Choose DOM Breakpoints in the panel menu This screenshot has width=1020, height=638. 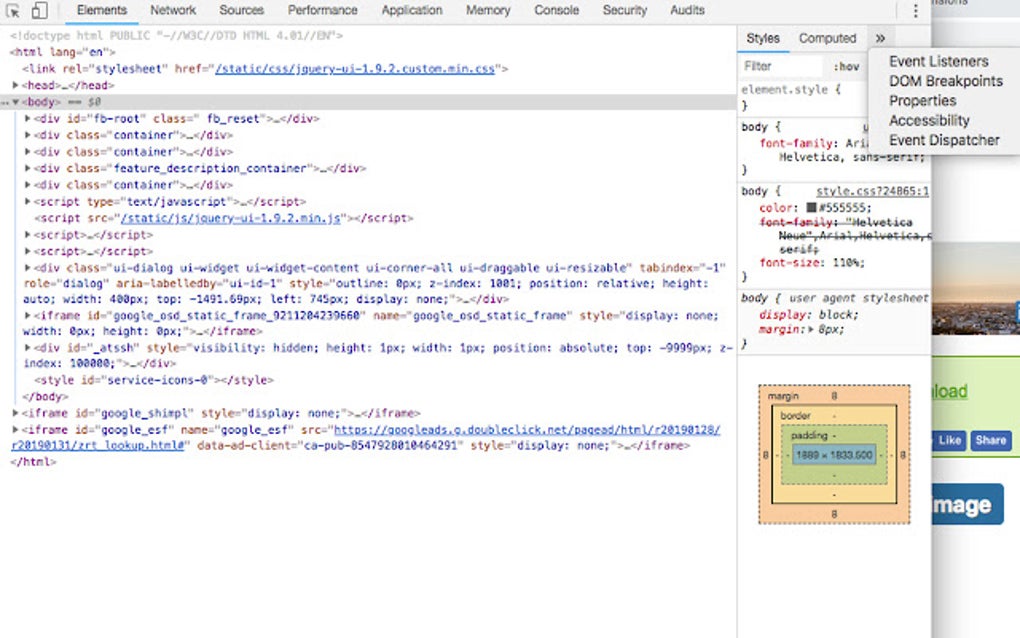coord(944,81)
